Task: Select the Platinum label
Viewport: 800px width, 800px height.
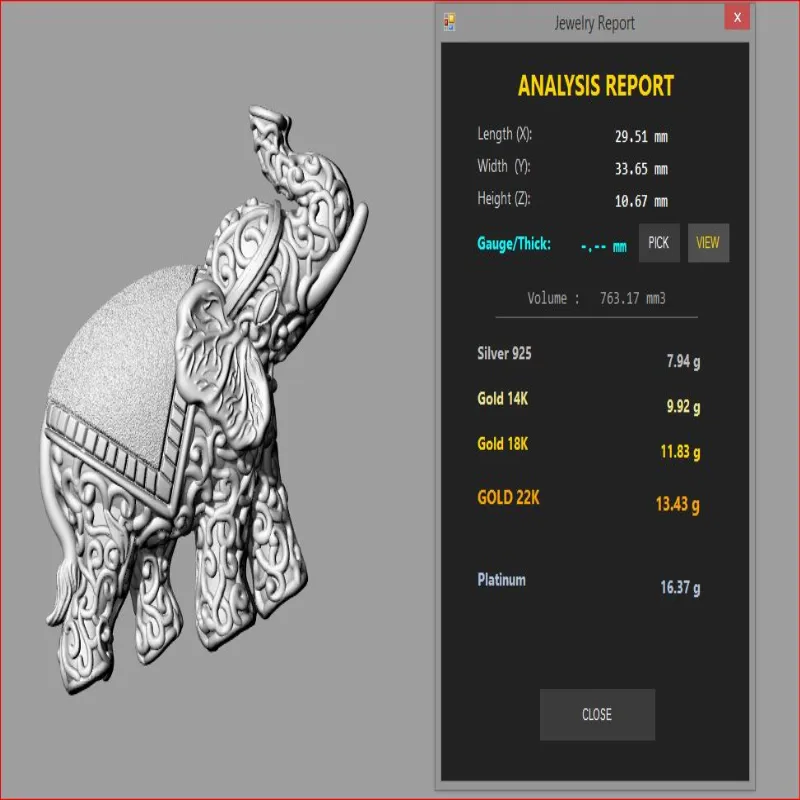Action: [501, 580]
